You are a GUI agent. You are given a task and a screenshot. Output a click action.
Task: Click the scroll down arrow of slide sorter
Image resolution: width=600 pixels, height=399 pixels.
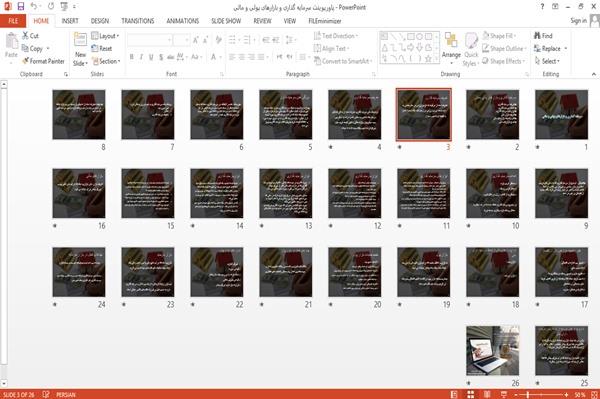4,383
